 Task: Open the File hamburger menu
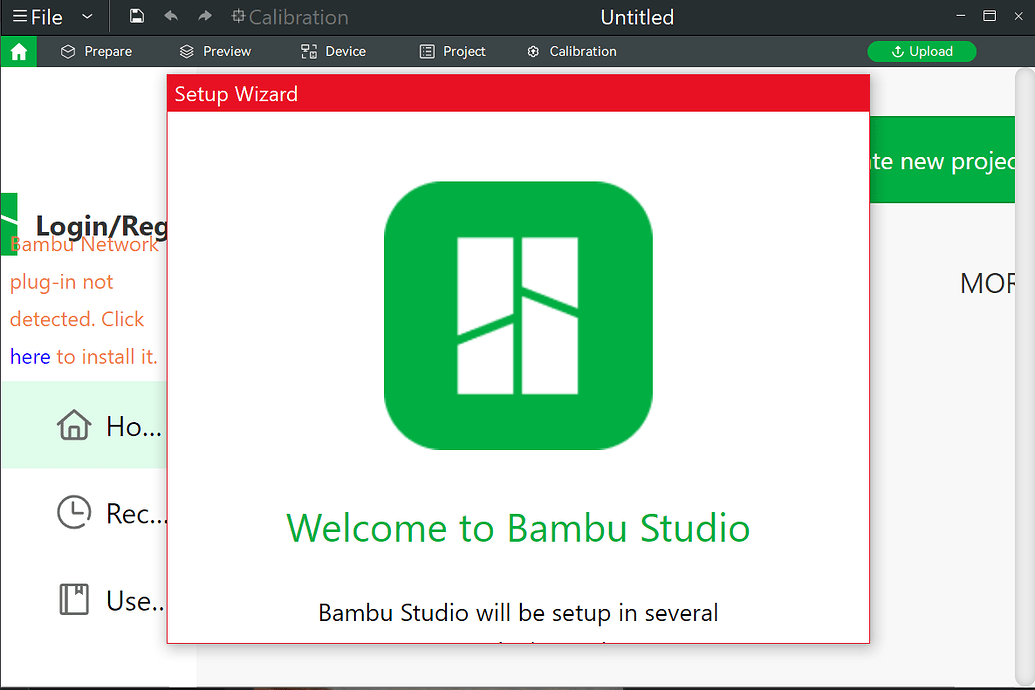point(38,17)
